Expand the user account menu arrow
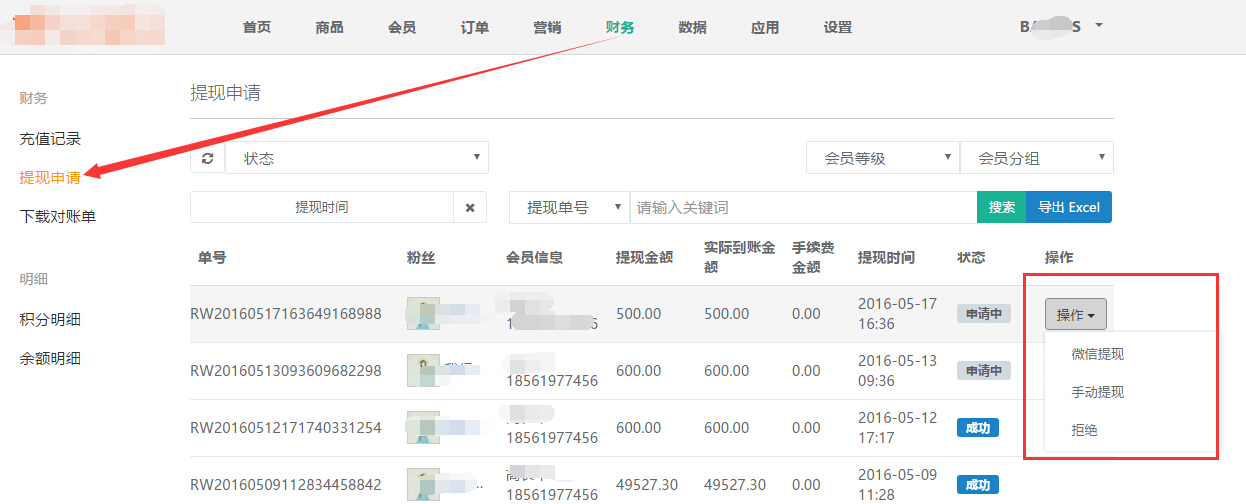The image size is (1246, 504). tap(1099, 25)
